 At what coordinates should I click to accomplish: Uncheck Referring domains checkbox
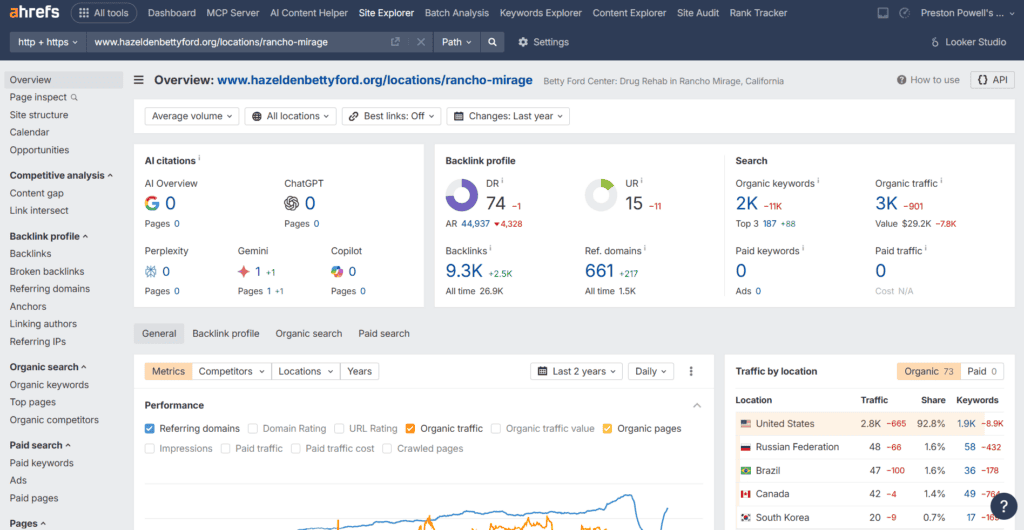click(150, 429)
